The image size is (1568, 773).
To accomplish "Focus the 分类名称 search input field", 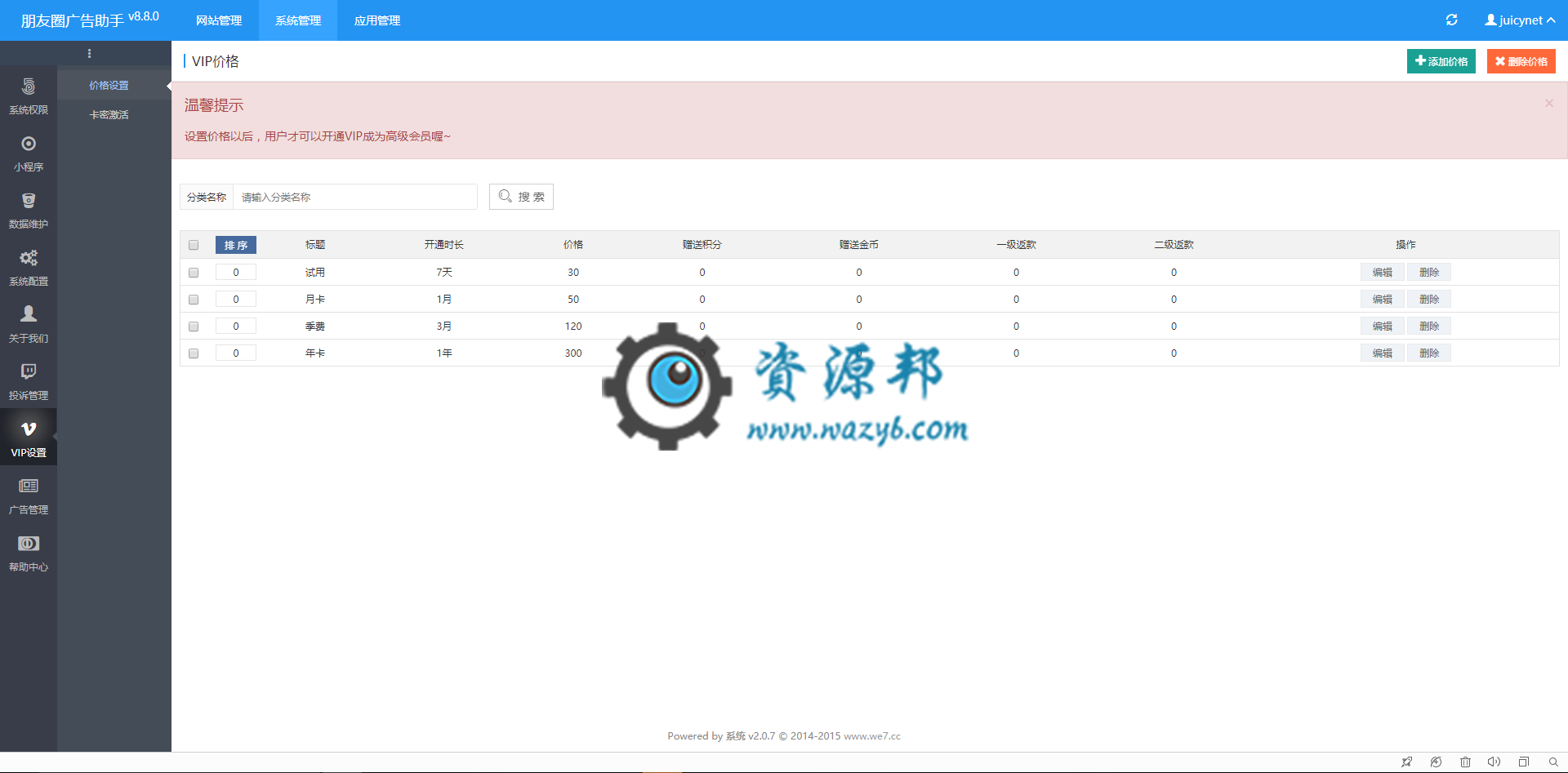I will point(355,197).
